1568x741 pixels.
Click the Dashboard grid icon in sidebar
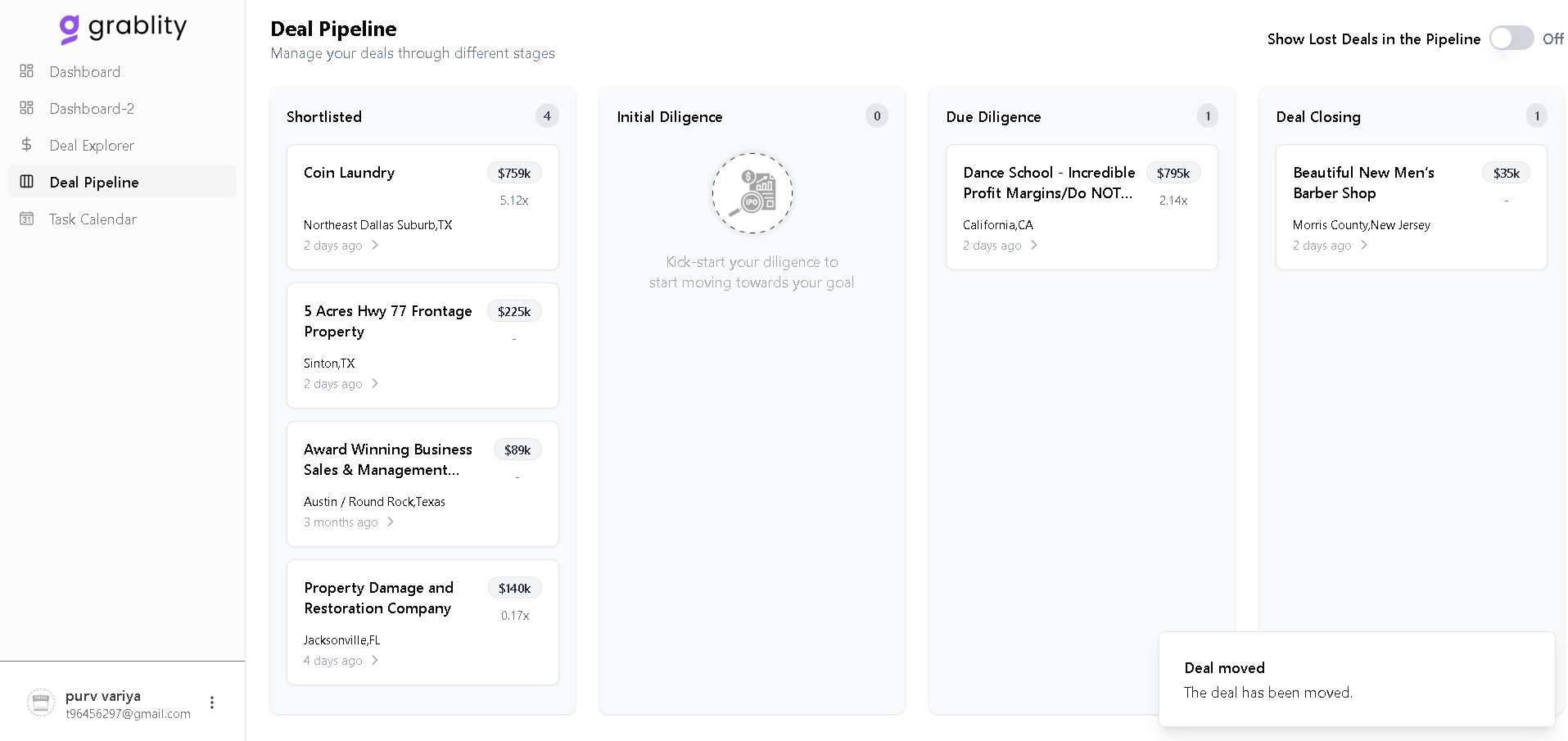27,71
